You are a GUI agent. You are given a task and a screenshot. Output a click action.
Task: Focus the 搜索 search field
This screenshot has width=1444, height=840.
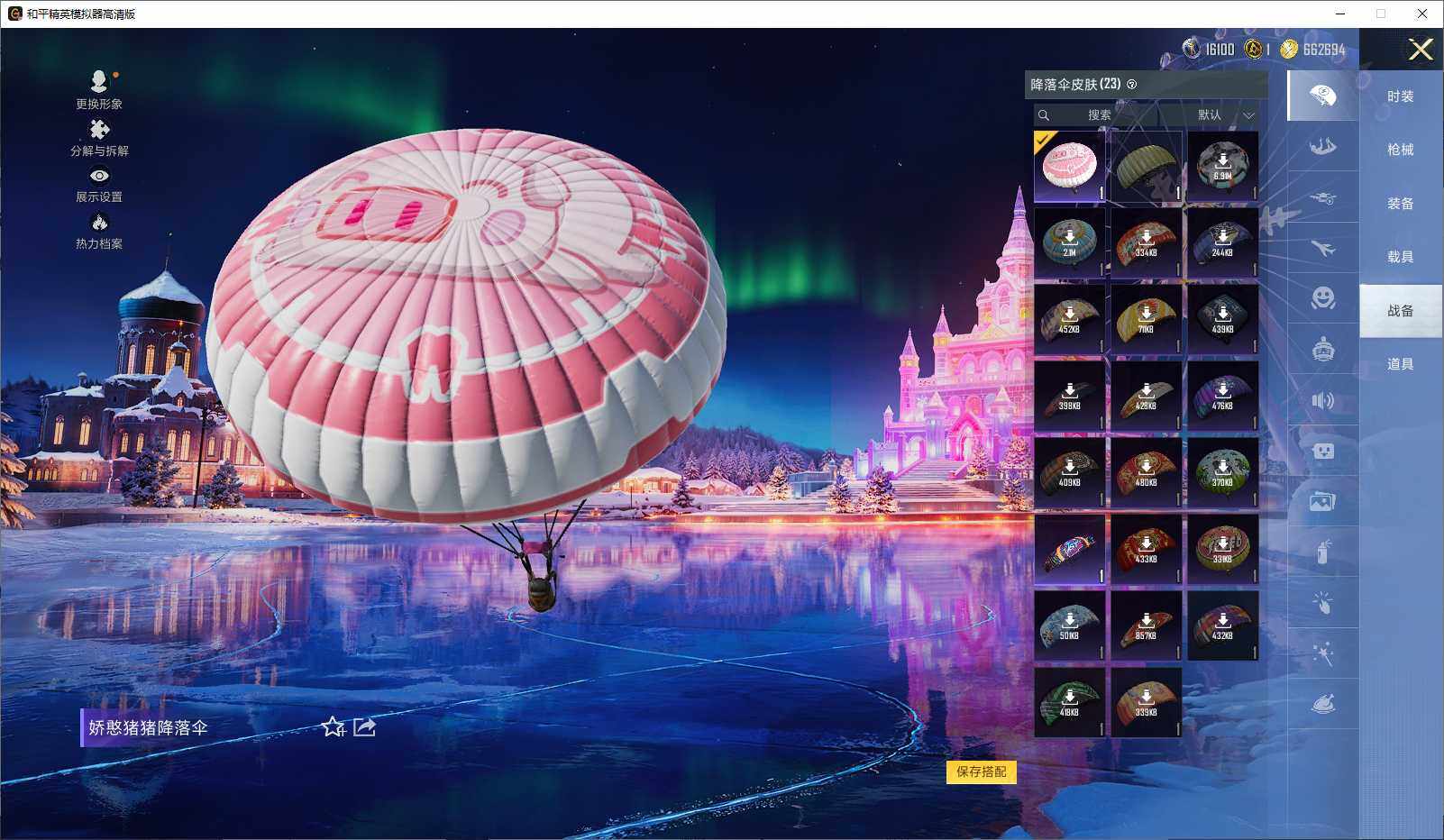[1097, 115]
